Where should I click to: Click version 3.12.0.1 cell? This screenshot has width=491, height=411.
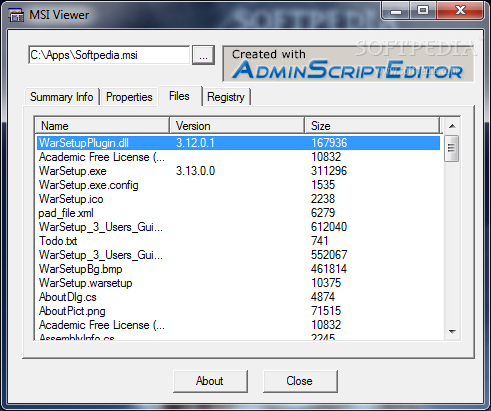[195, 143]
